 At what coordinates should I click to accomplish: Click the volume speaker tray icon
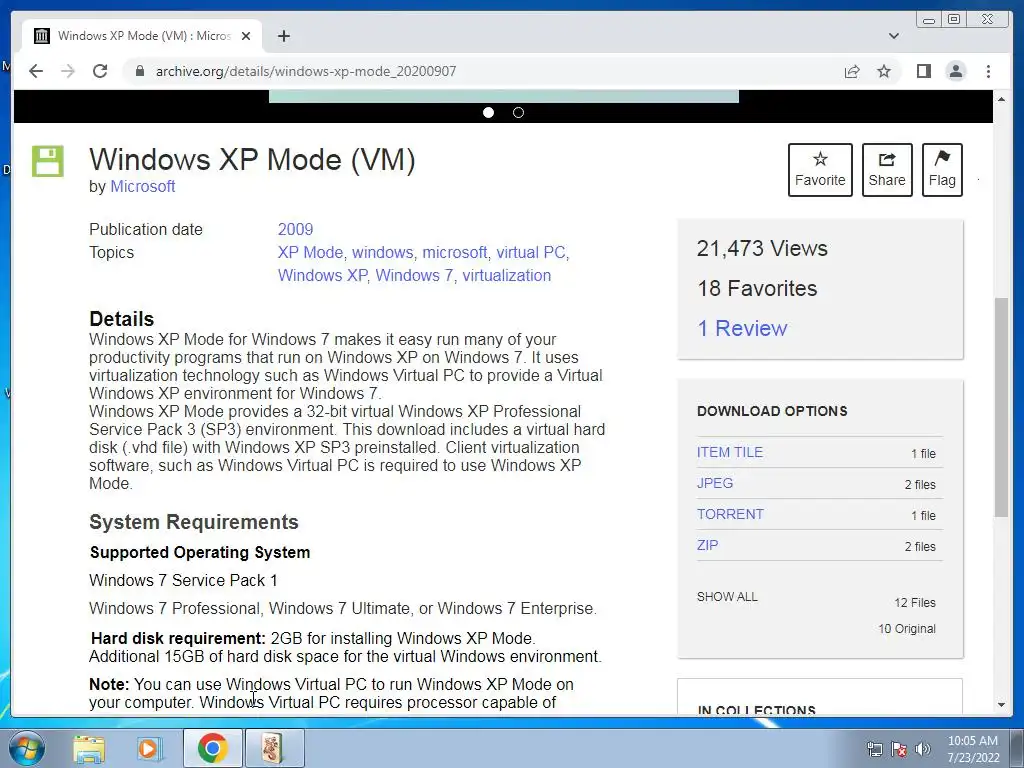[x=923, y=749]
